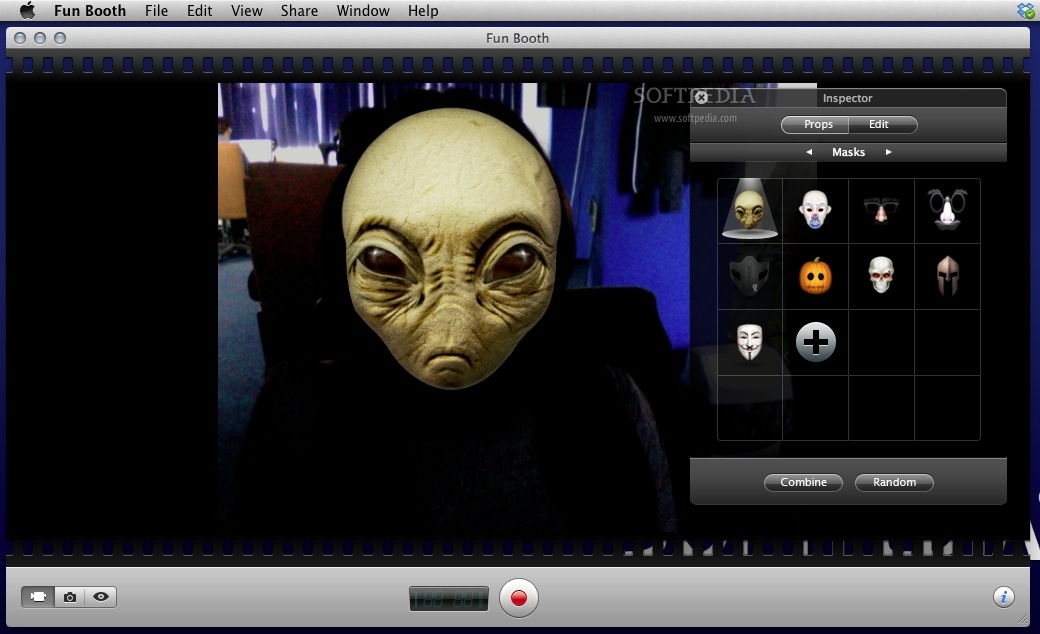Select the Spartan helmet mask

947,276
